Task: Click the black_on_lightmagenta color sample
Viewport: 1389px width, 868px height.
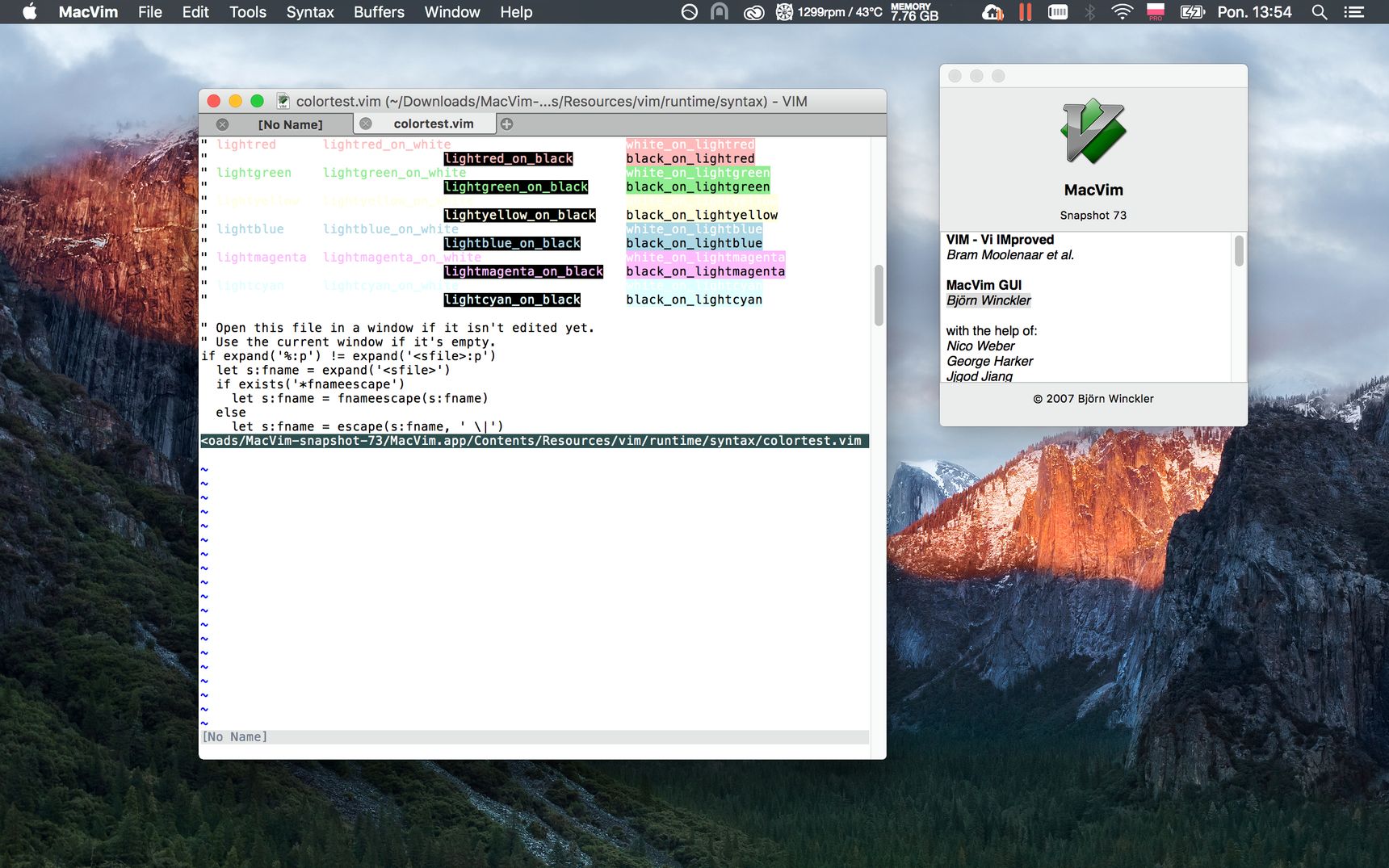Action: click(706, 272)
